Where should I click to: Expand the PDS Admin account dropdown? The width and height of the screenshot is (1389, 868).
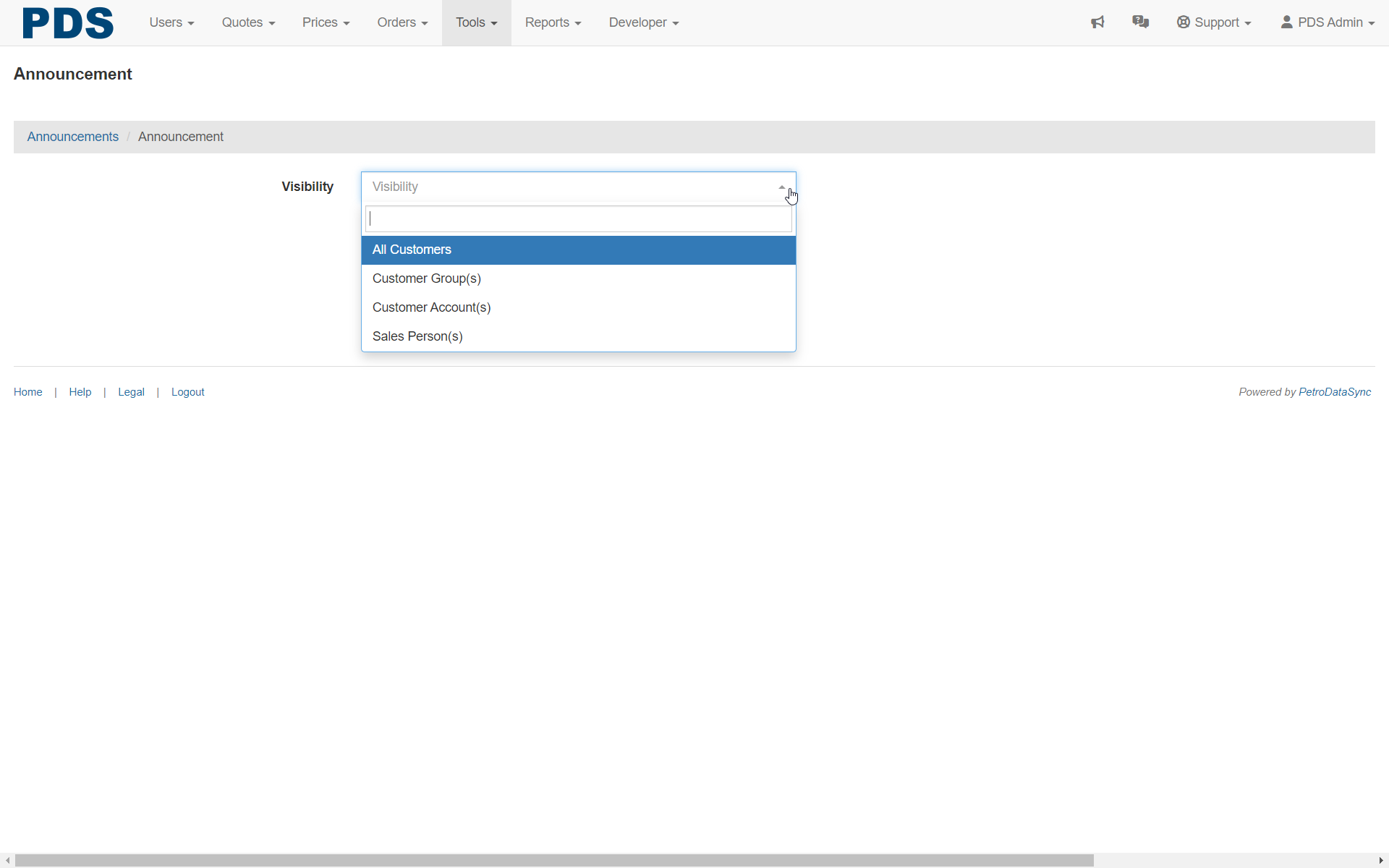click(1328, 22)
